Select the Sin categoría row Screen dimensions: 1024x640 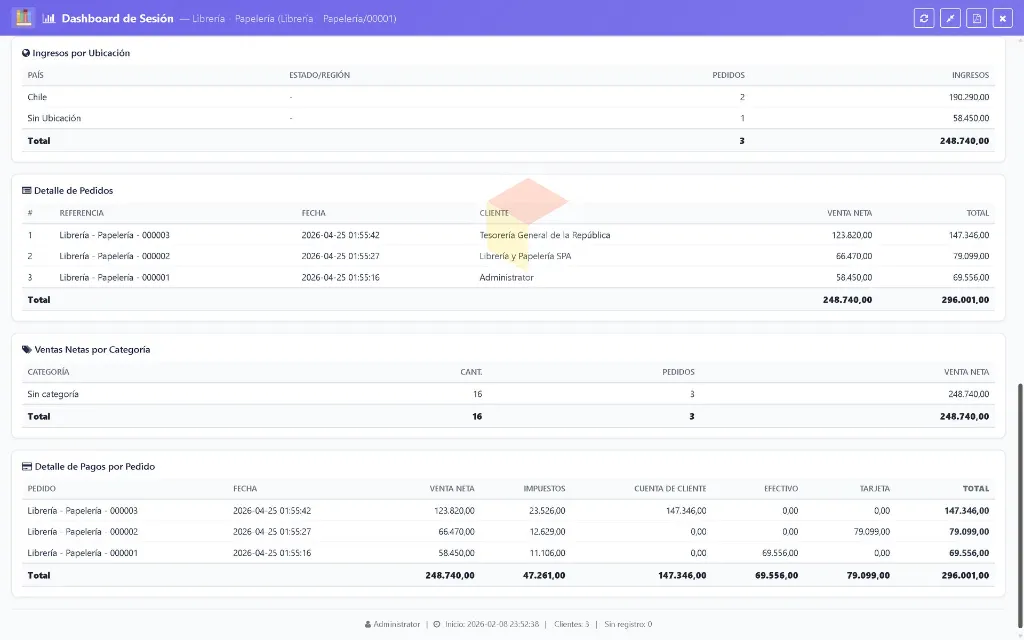pos(508,394)
